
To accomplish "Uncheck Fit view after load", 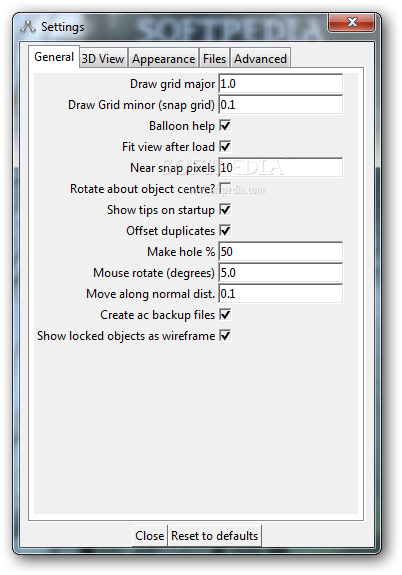I will (225, 147).
